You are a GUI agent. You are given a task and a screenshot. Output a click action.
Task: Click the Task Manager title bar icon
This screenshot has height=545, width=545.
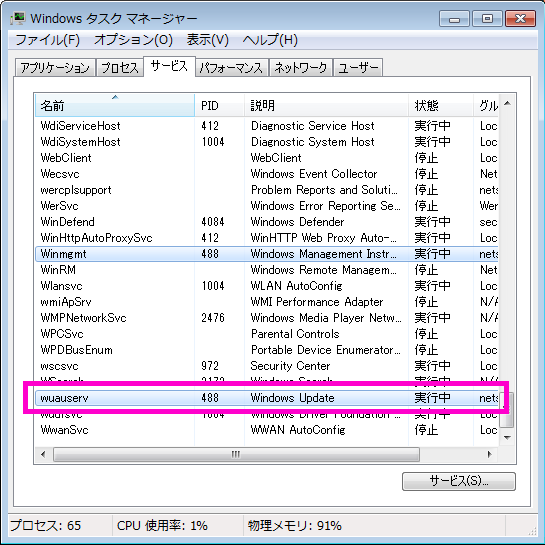click(x=18, y=18)
